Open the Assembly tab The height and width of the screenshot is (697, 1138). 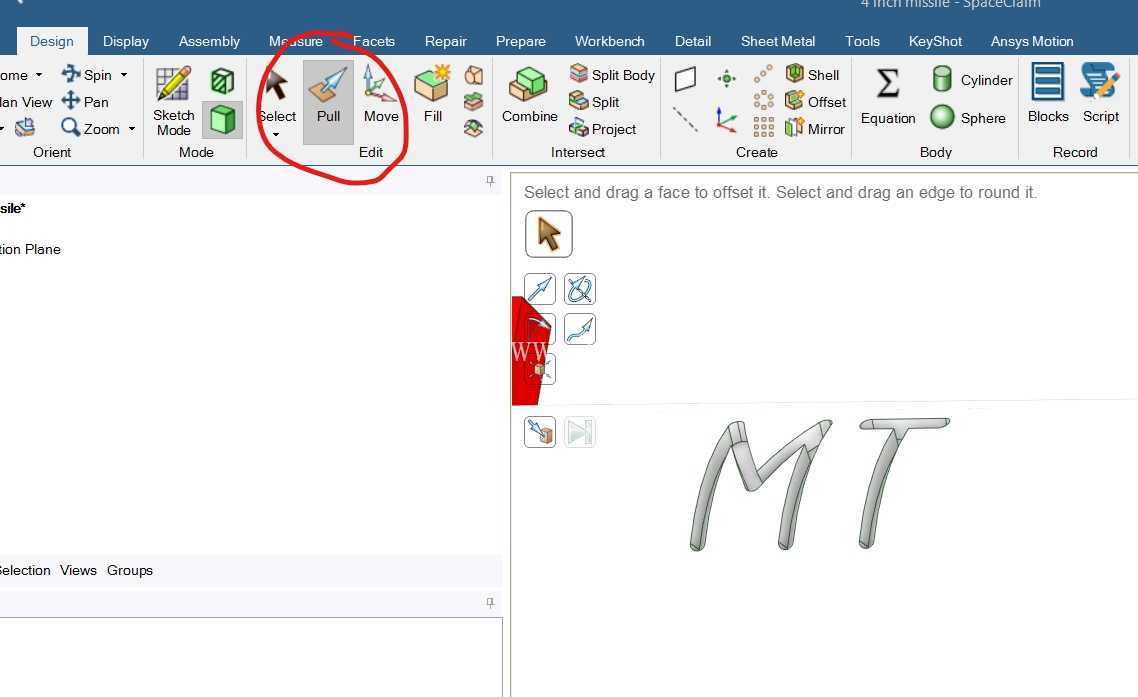click(209, 41)
